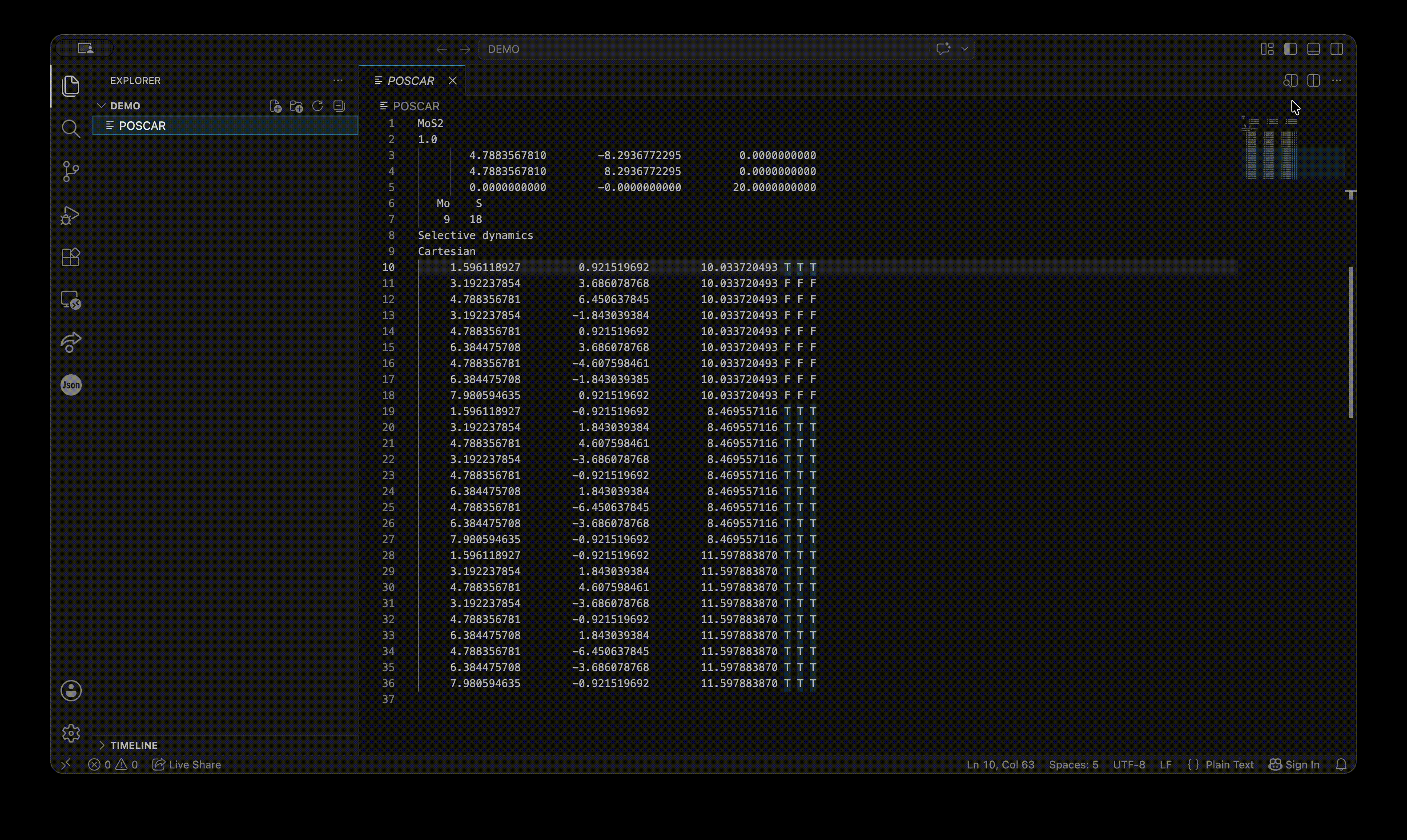Image resolution: width=1407 pixels, height=840 pixels.
Task: Go back with navigation arrow
Action: (442, 49)
